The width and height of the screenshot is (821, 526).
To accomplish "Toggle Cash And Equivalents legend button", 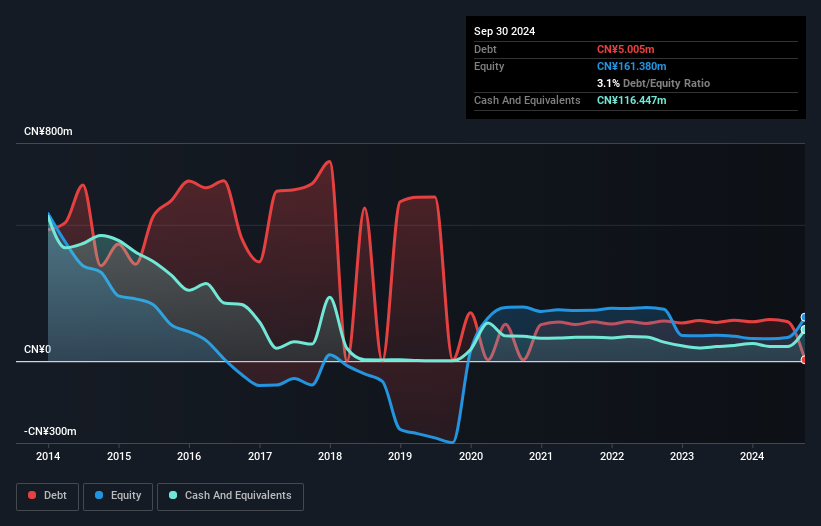I will [230, 496].
